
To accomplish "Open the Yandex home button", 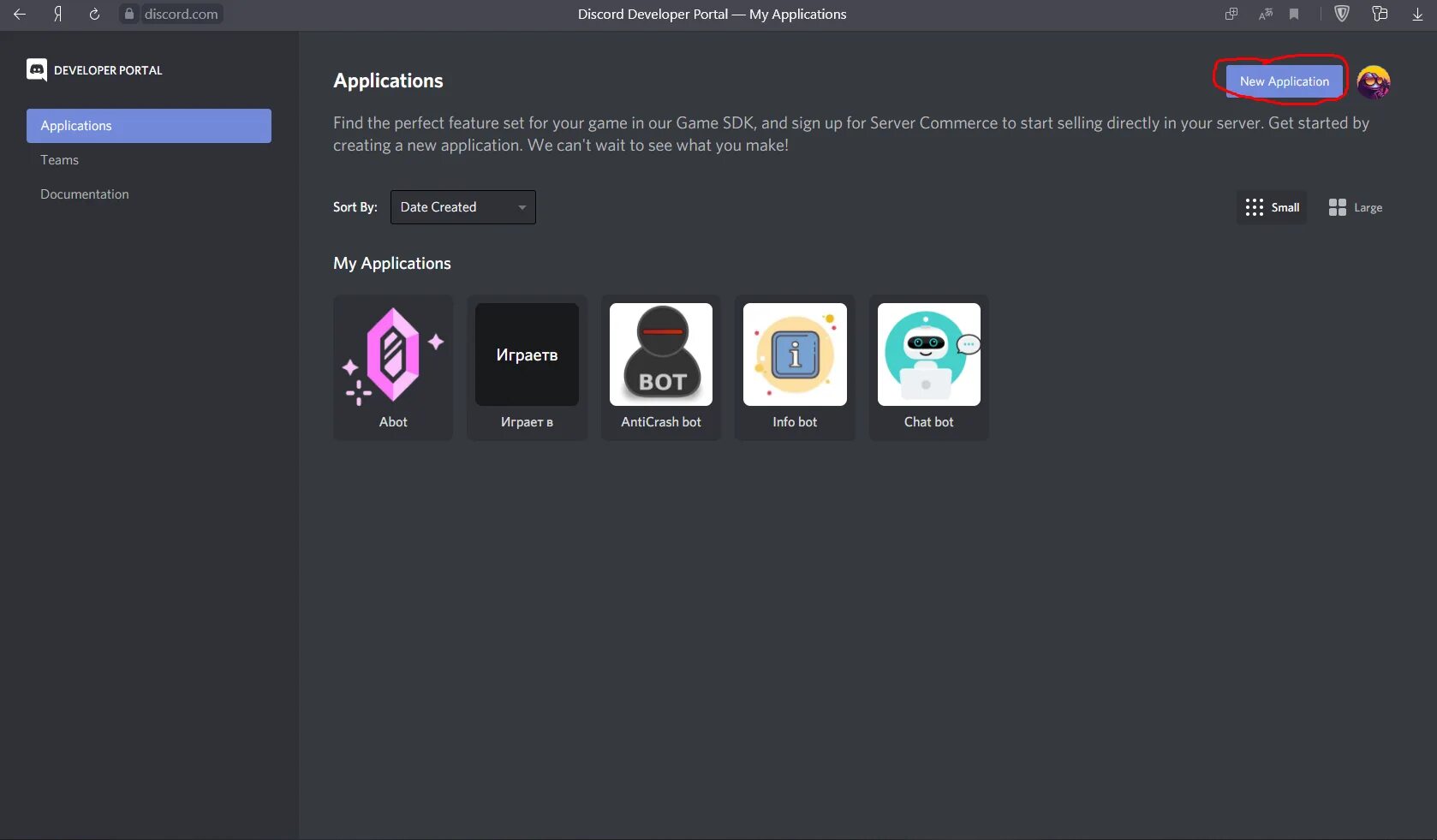I will 57,14.
